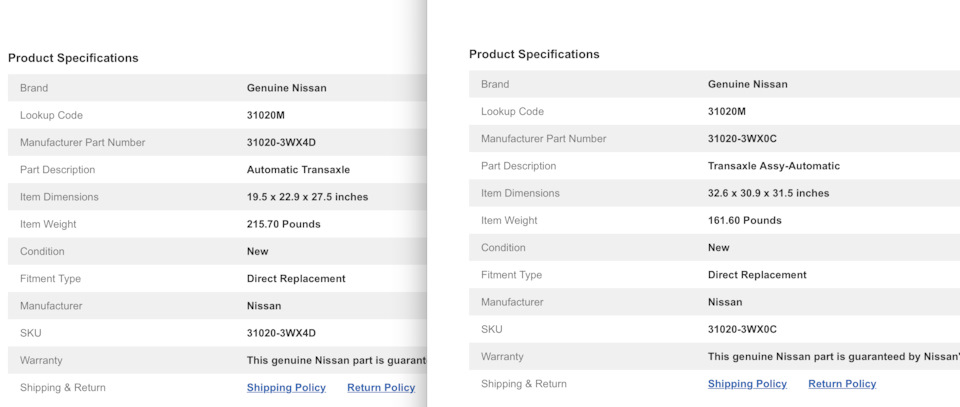
Task: Open Return Policy link in left specifications table
Action: tap(381, 388)
